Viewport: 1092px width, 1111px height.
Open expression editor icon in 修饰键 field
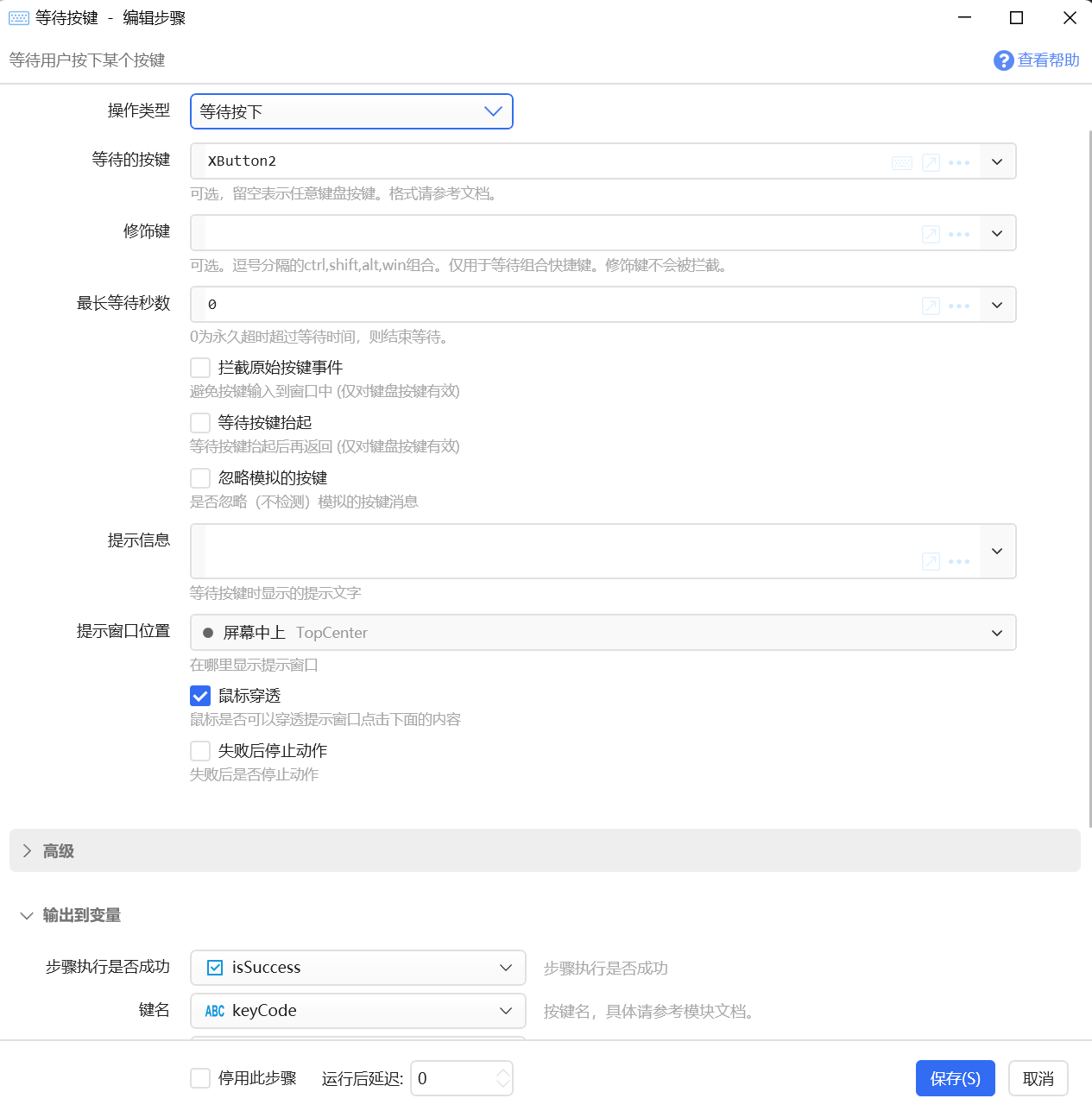[x=931, y=234]
